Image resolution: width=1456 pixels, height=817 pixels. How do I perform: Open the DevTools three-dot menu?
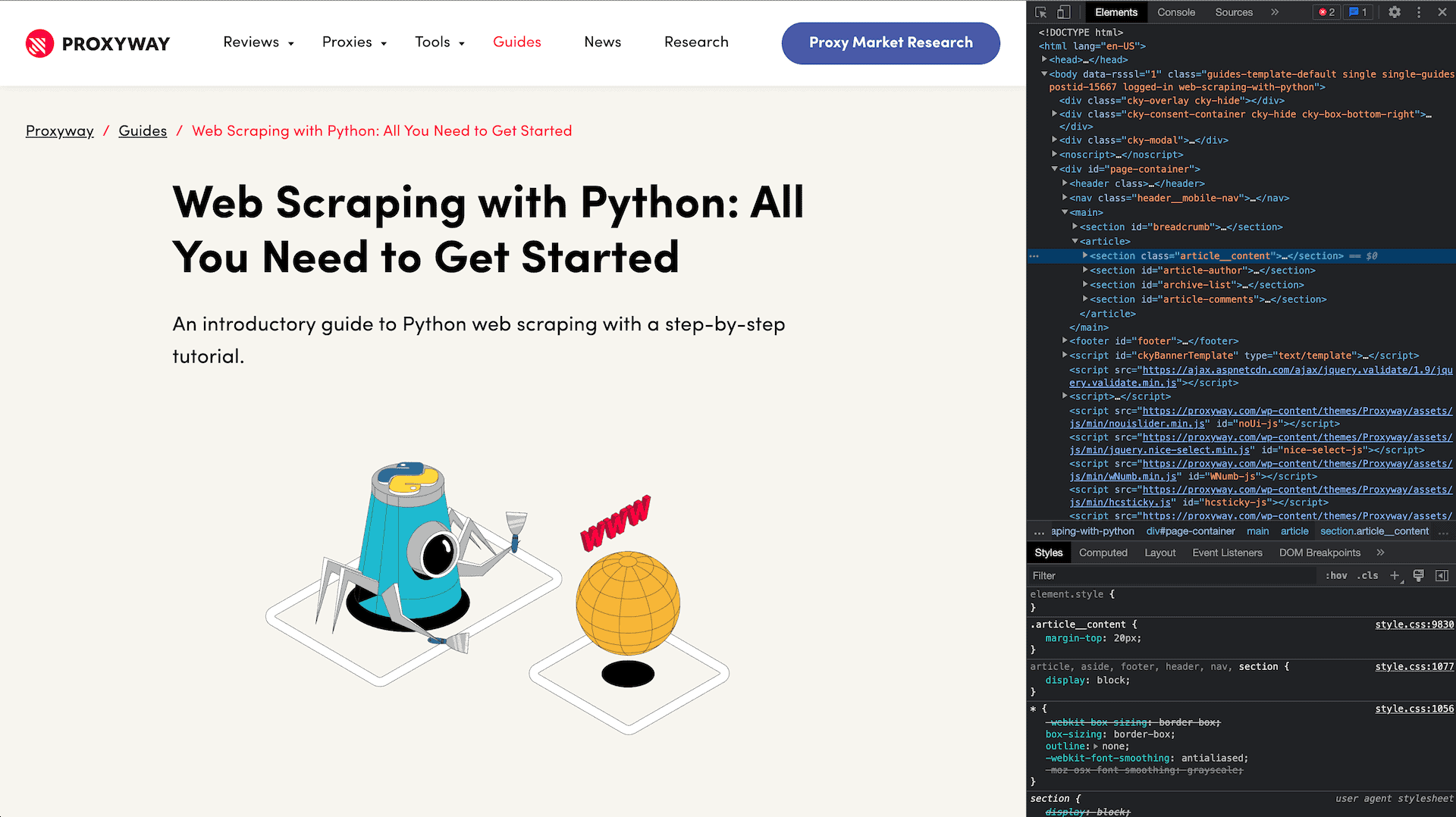1418,12
